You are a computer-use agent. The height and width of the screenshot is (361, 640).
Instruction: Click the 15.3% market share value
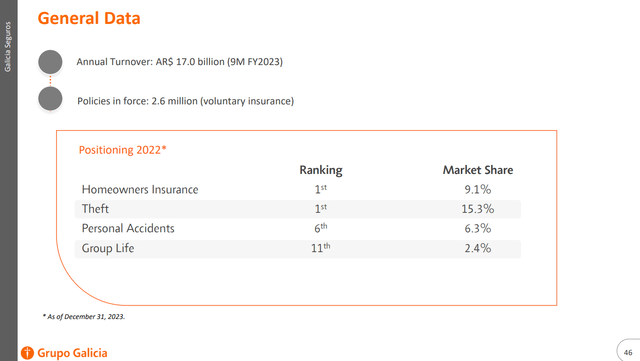(478, 209)
